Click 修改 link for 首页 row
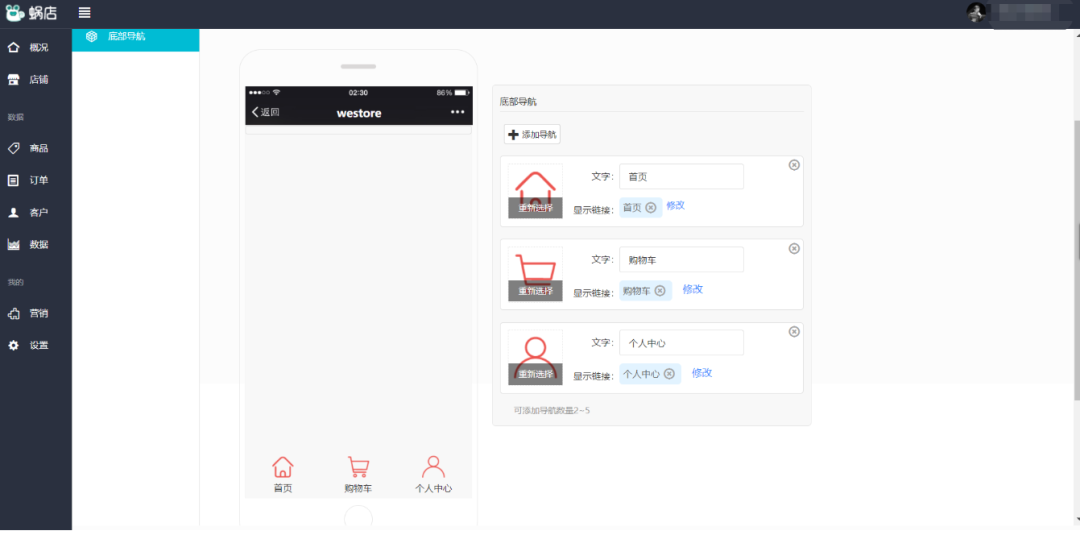The width and height of the screenshot is (1080, 539). [676, 205]
